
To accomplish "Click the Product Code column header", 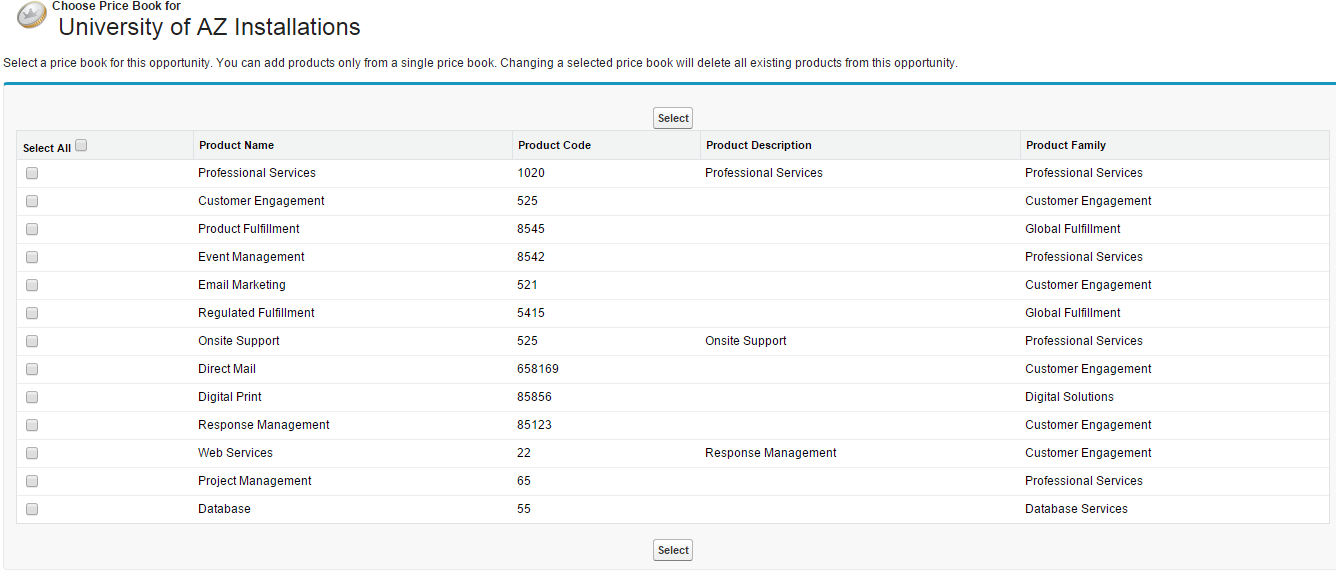I will tap(554, 145).
